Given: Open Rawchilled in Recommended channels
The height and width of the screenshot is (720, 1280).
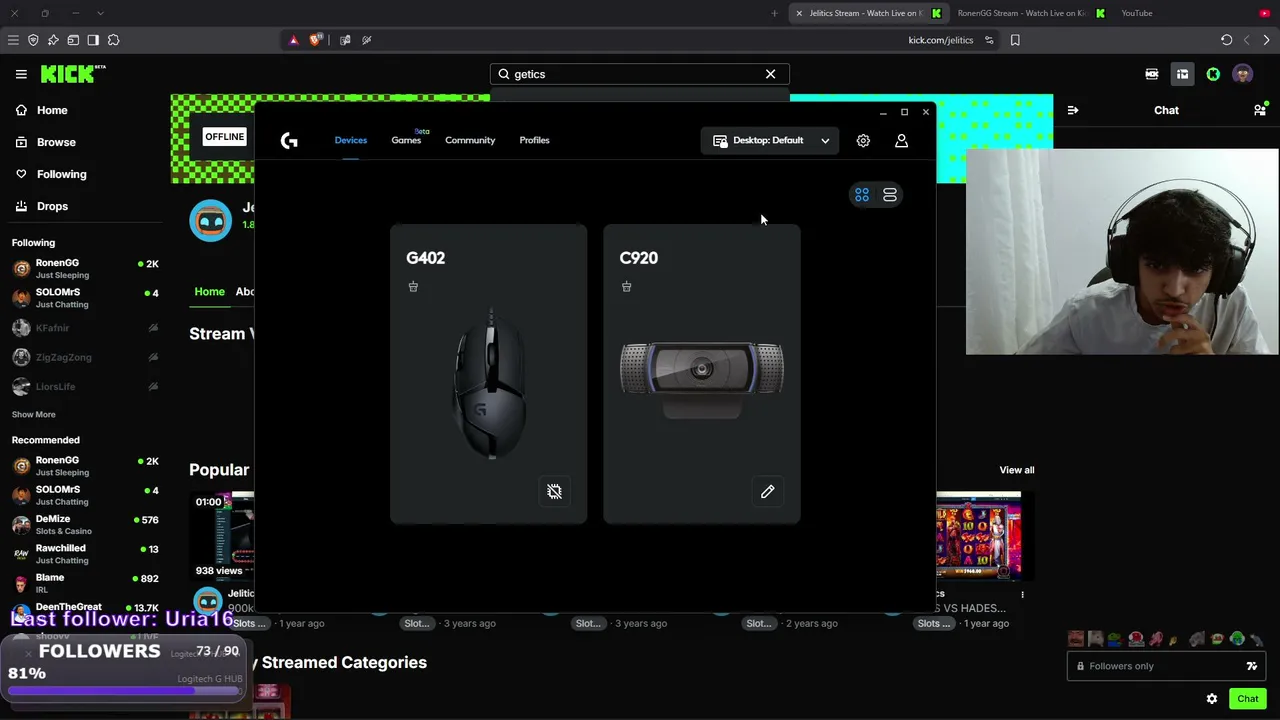Looking at the screenshot, I should (85, 554).
